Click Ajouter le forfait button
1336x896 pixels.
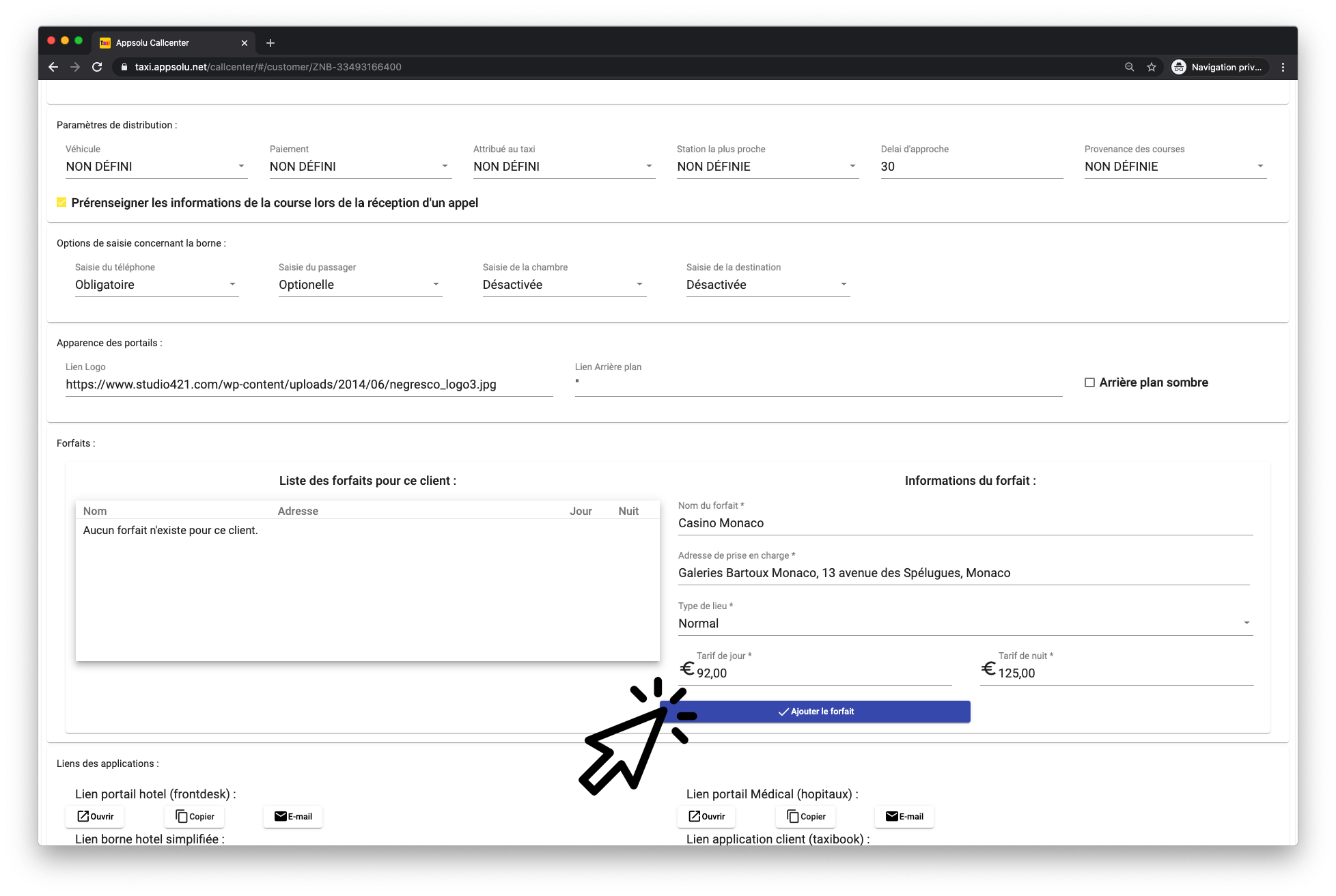(816, 712)
